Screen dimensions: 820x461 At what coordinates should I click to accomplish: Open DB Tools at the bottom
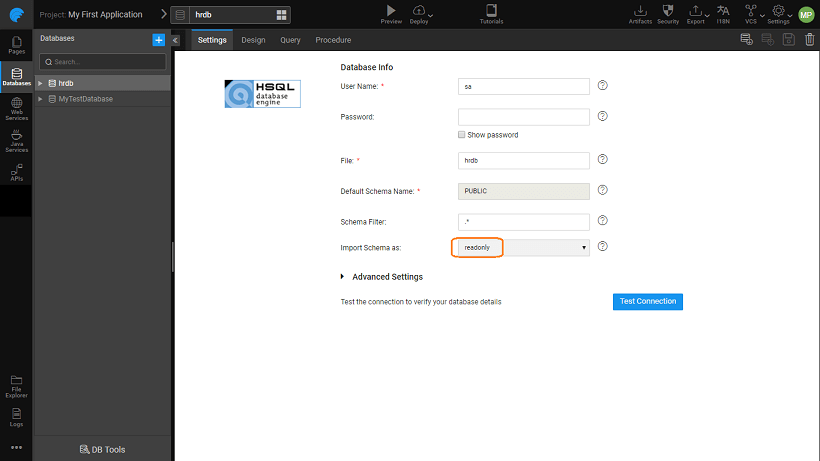click(x=102, y=450)
